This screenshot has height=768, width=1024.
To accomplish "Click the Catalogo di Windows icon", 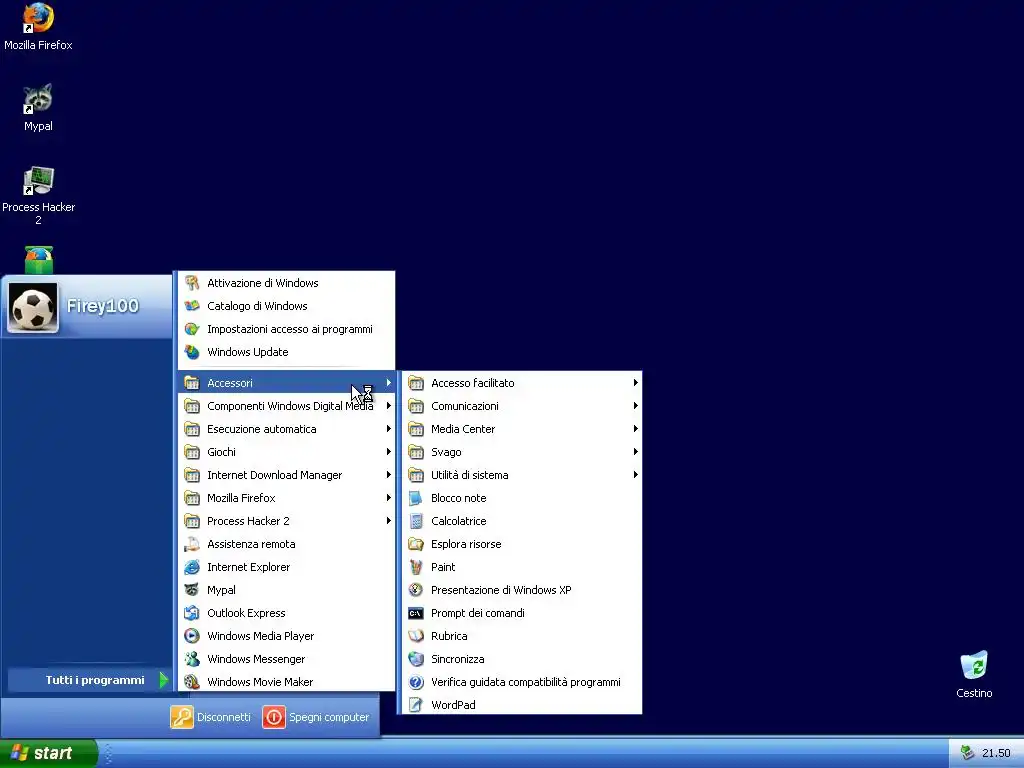I will coord(191,306).
